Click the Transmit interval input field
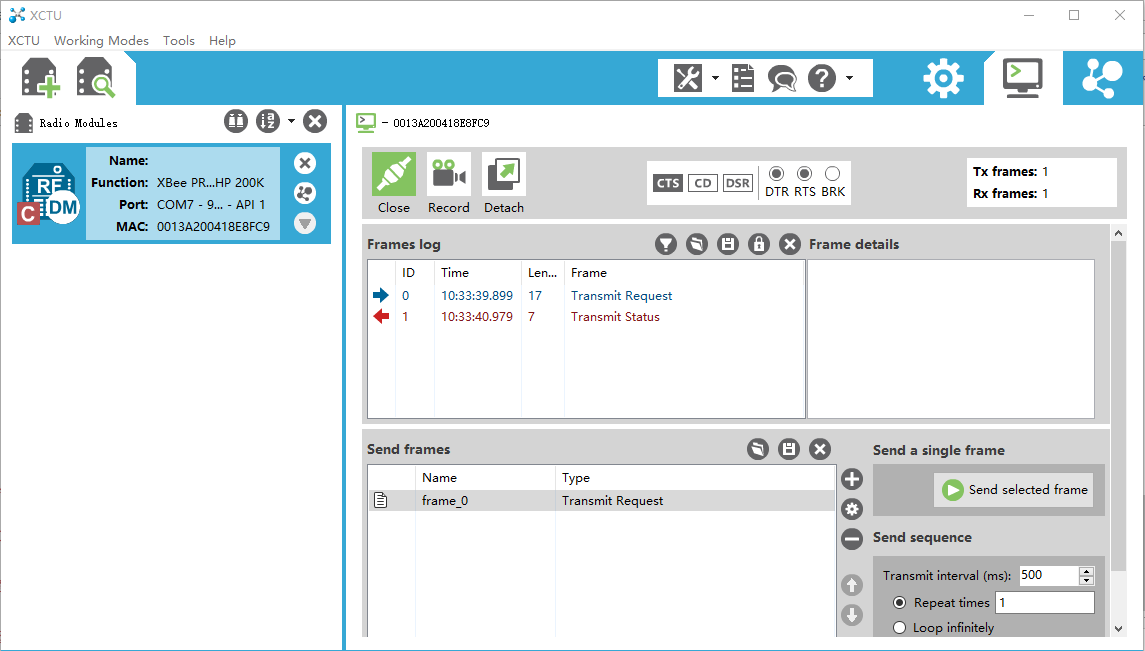Viewport: 1145px width, 651px height. [x=1049, y=575]
